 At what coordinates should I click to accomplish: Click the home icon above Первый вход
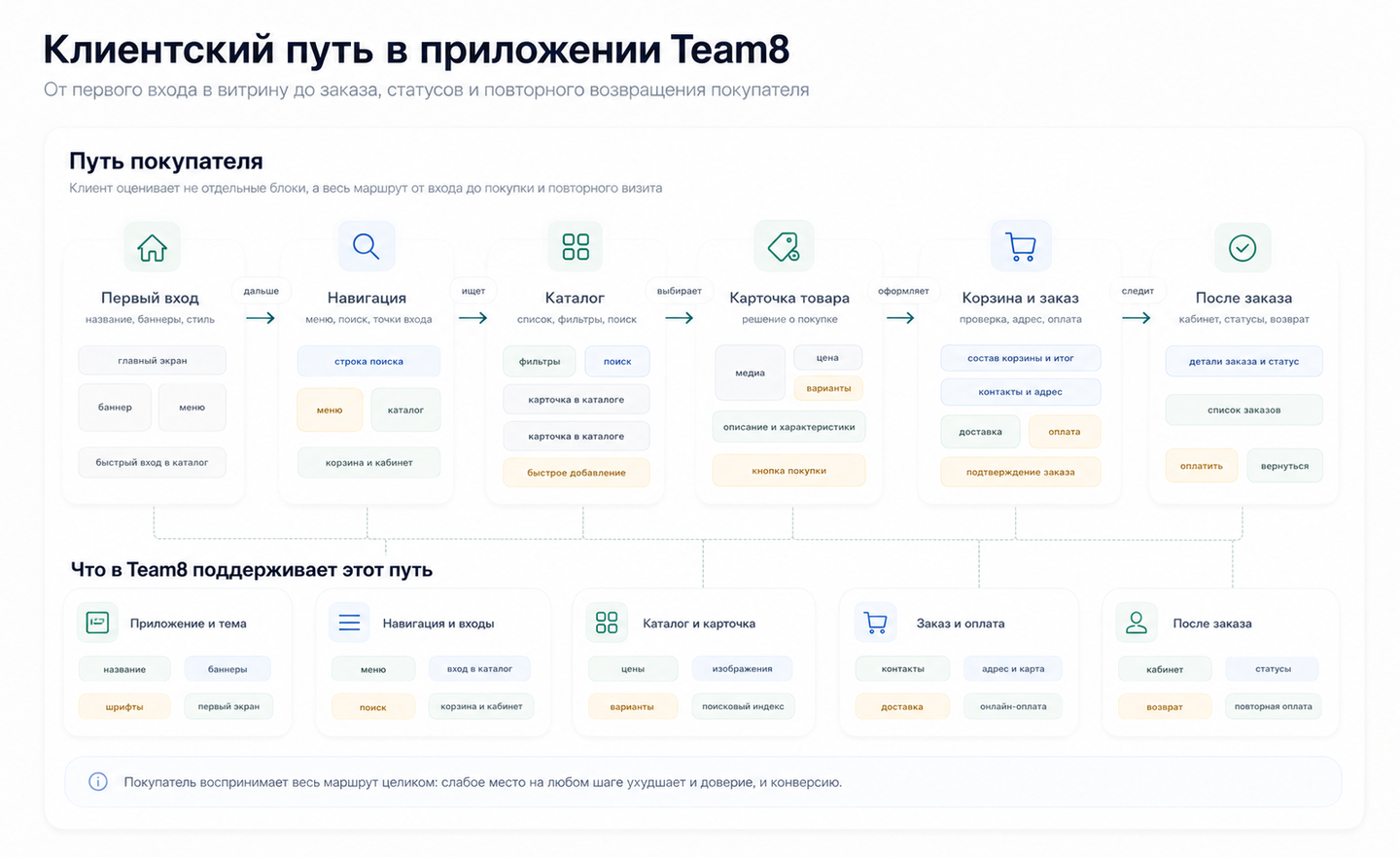click(152, 247)
